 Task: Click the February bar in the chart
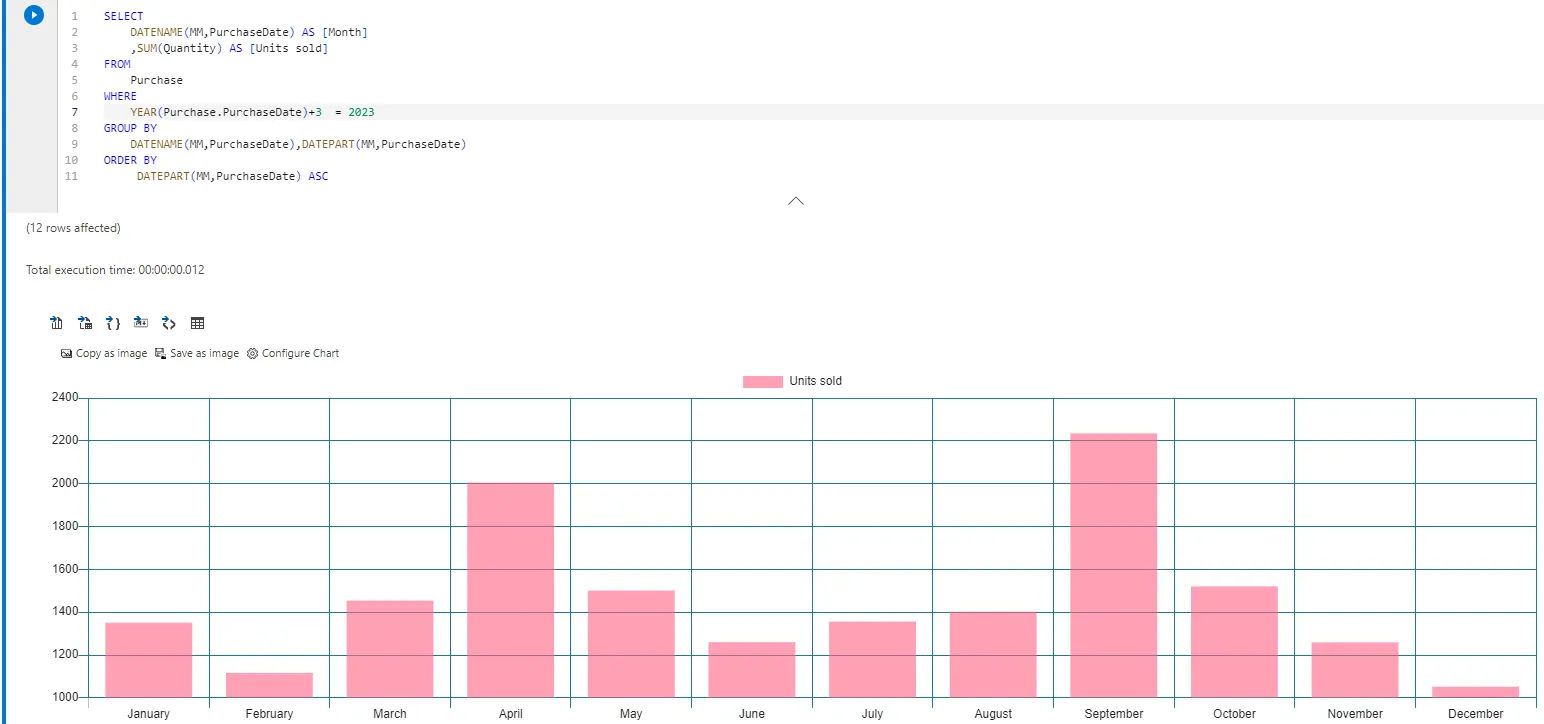coord(269,685)
